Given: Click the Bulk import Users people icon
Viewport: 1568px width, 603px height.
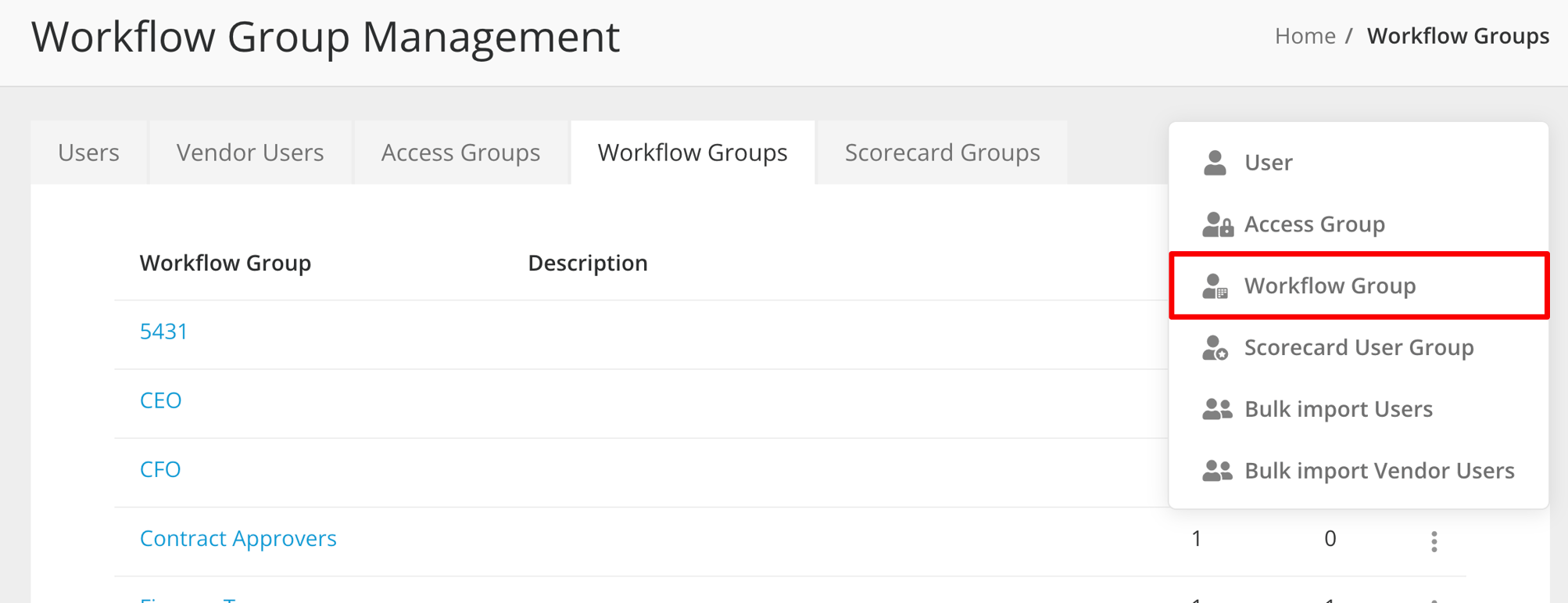Looking at the screenshot, I should (x=1216, y=408).
